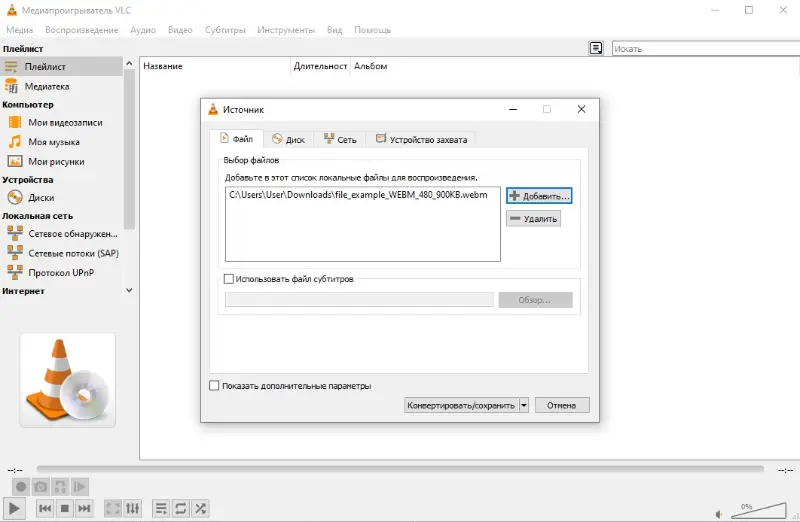
Task: Click the Удалить button
Action: [533, 218]
